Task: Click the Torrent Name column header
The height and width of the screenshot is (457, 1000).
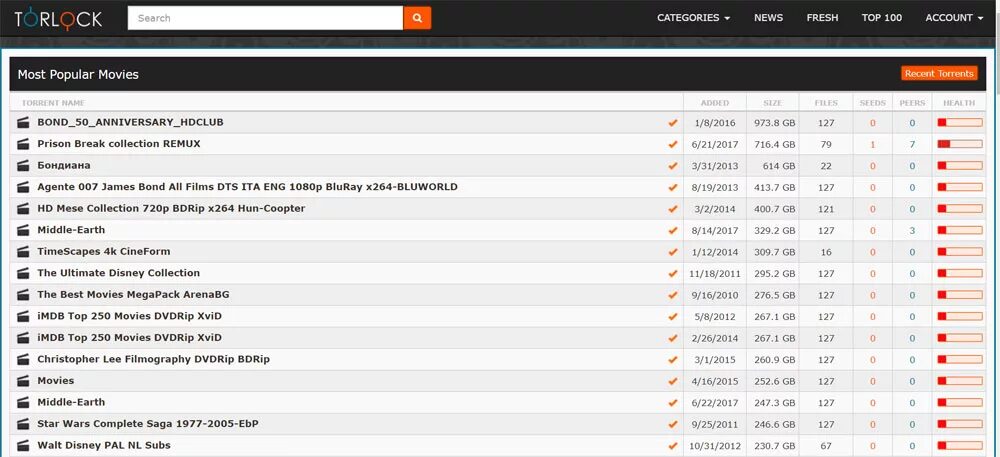Action: point(53,103)
